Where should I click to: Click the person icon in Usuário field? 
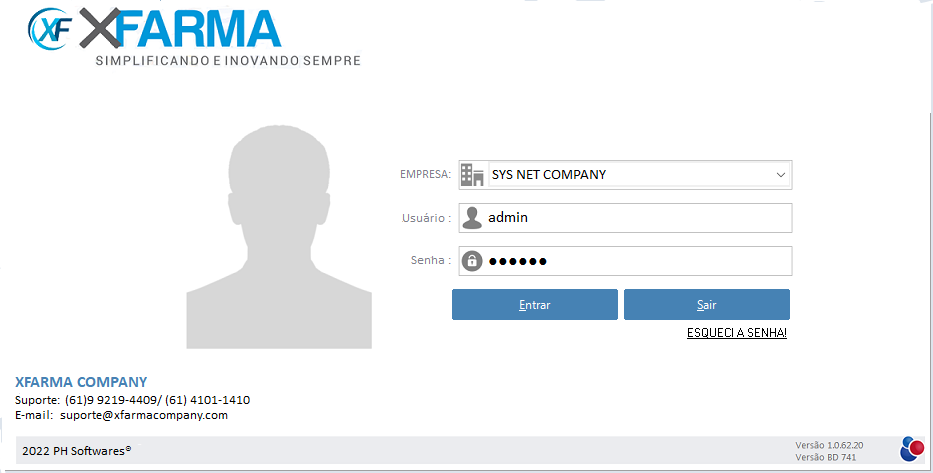tap(472, 218)
